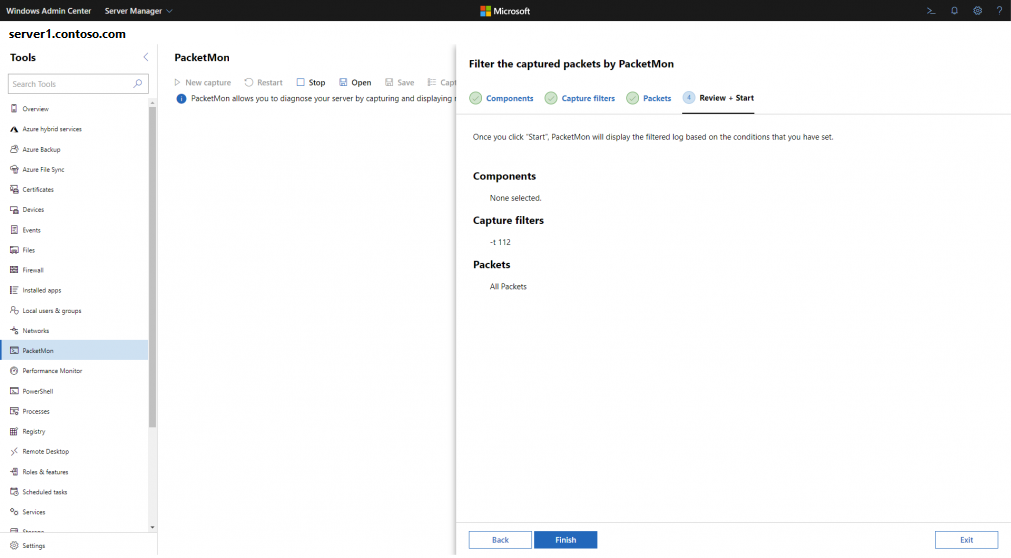Go to the Components step tab
Screen dimensions: 1011x558
pos(502,98)
